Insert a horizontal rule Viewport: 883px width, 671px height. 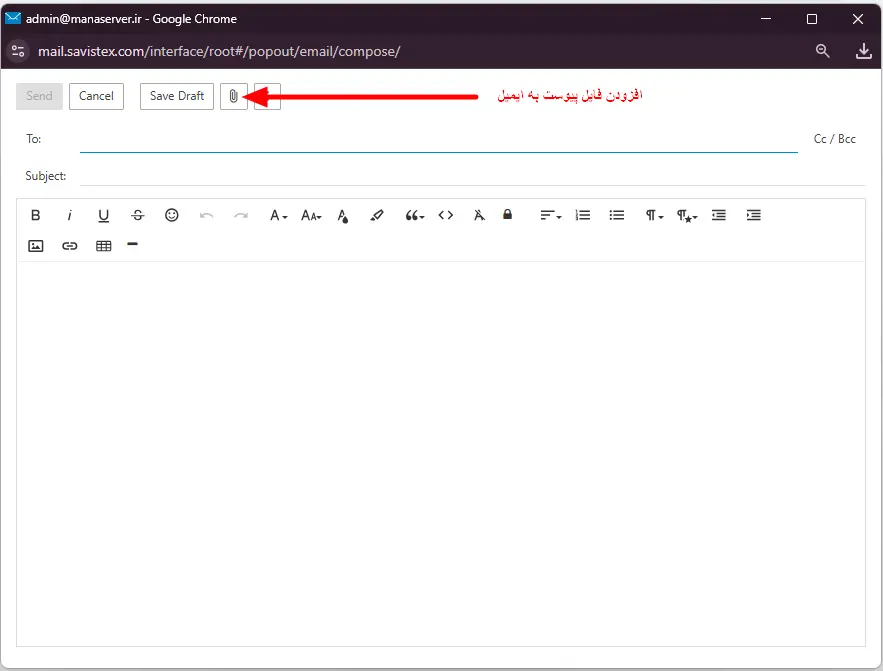(x=133, y=245)
